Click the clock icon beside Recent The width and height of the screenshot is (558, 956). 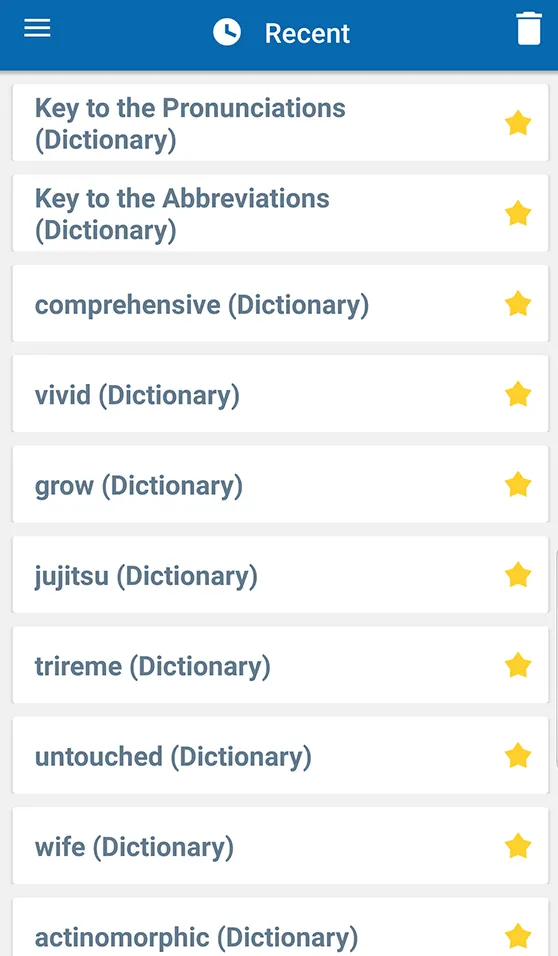click(227, 32)
